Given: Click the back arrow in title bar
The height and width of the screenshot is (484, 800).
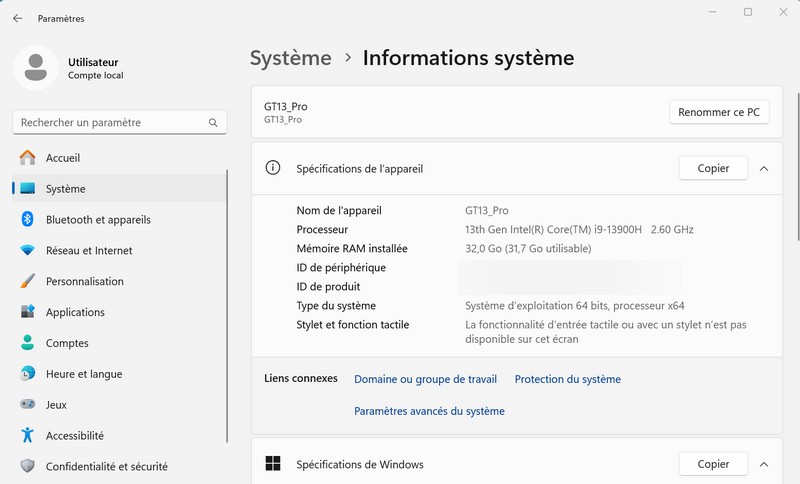Looking at the screenshot, I should pos(18,18).
